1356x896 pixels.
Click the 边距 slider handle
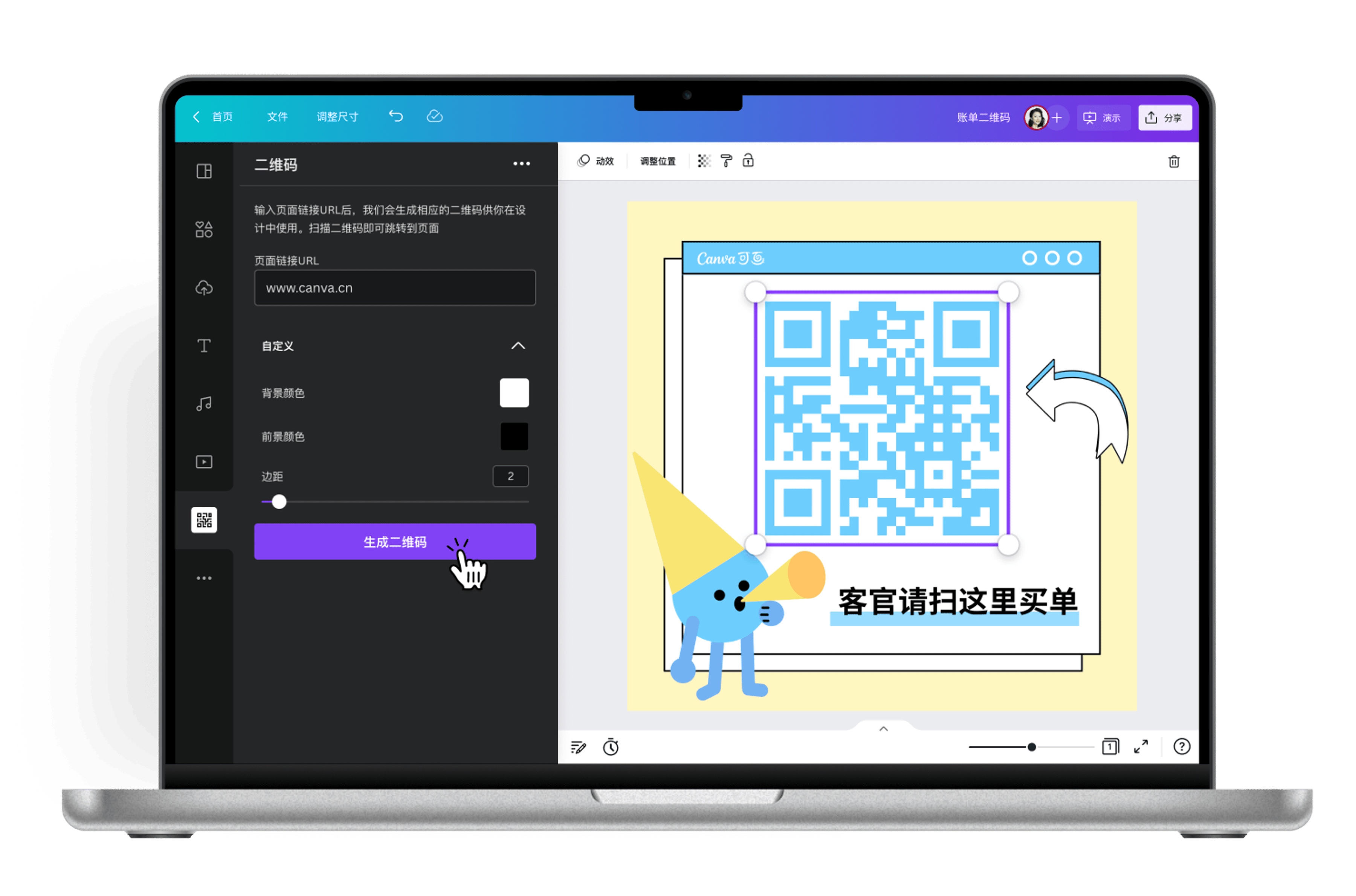click(279, 502)
